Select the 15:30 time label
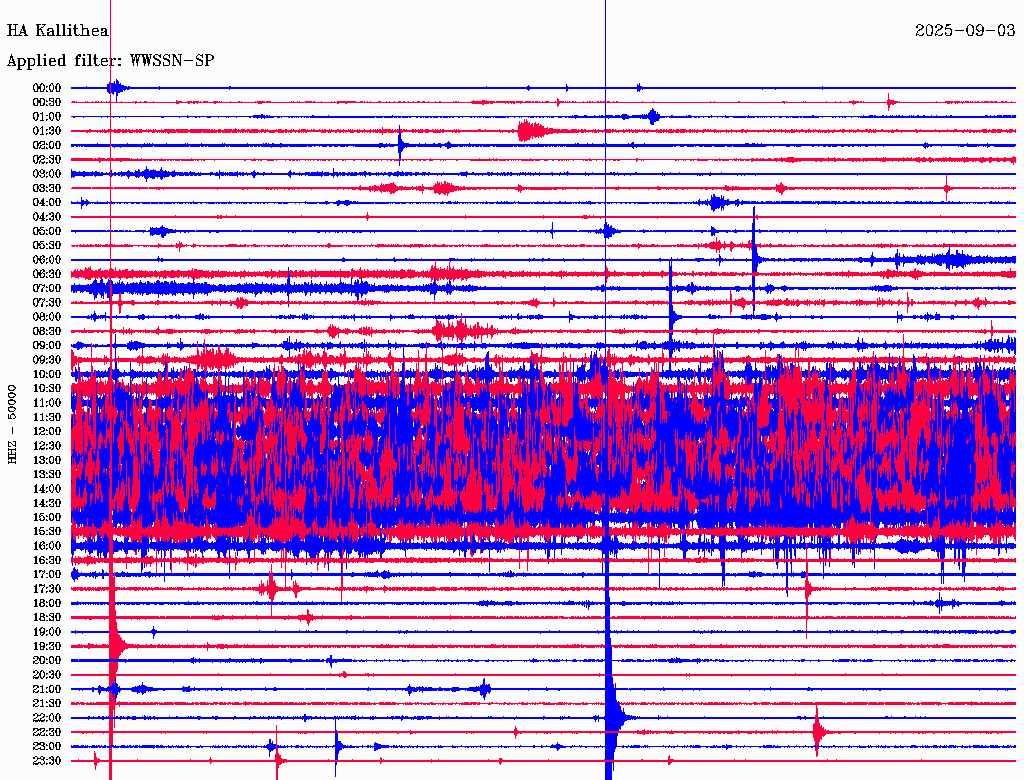Screen dimensions: 1024x780 point(47,531)
